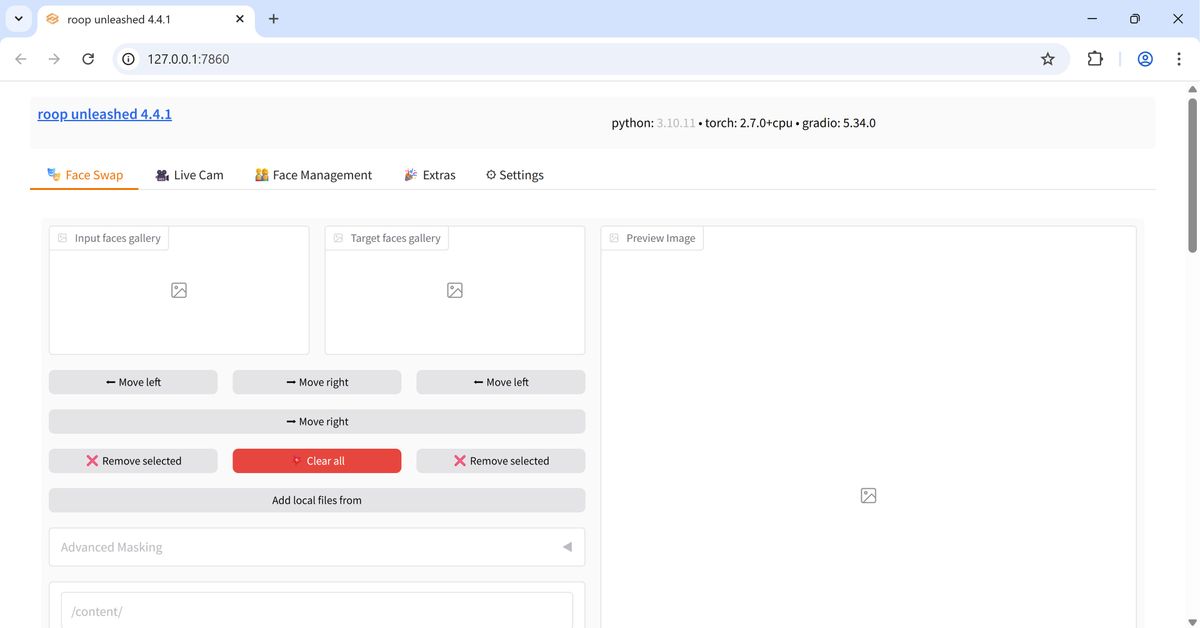Click Add local files from button
The height and width of the screenshot is (628, 1200).
316,499
